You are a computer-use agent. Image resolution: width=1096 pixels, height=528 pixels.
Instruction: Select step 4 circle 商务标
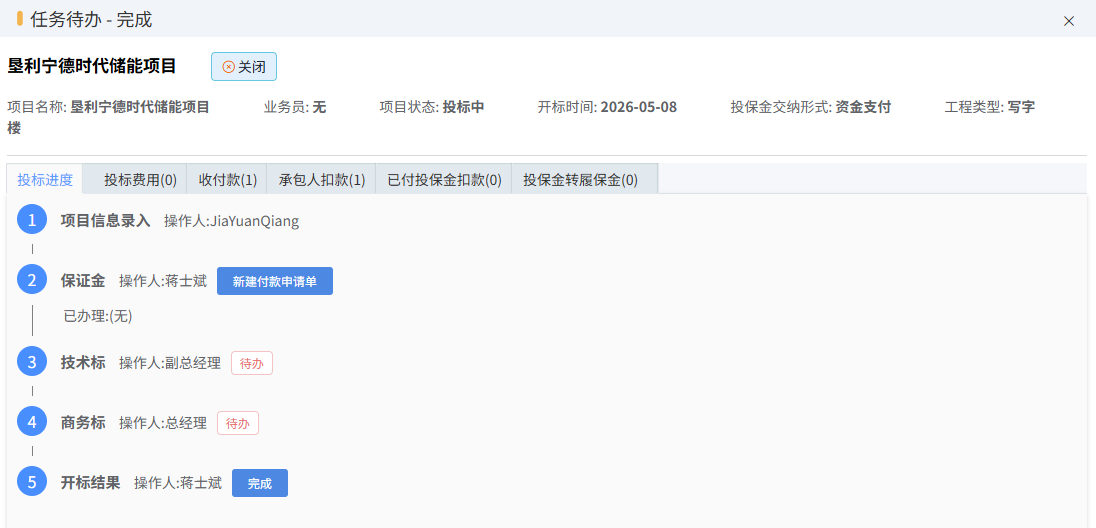pos(31,422)
